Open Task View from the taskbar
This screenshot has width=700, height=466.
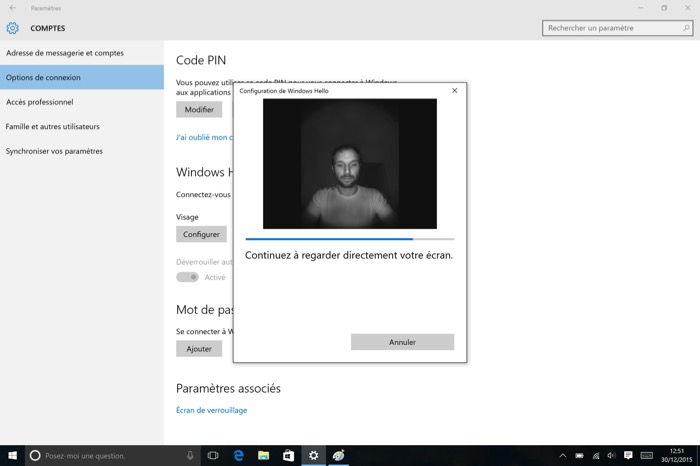coord(213,455)
